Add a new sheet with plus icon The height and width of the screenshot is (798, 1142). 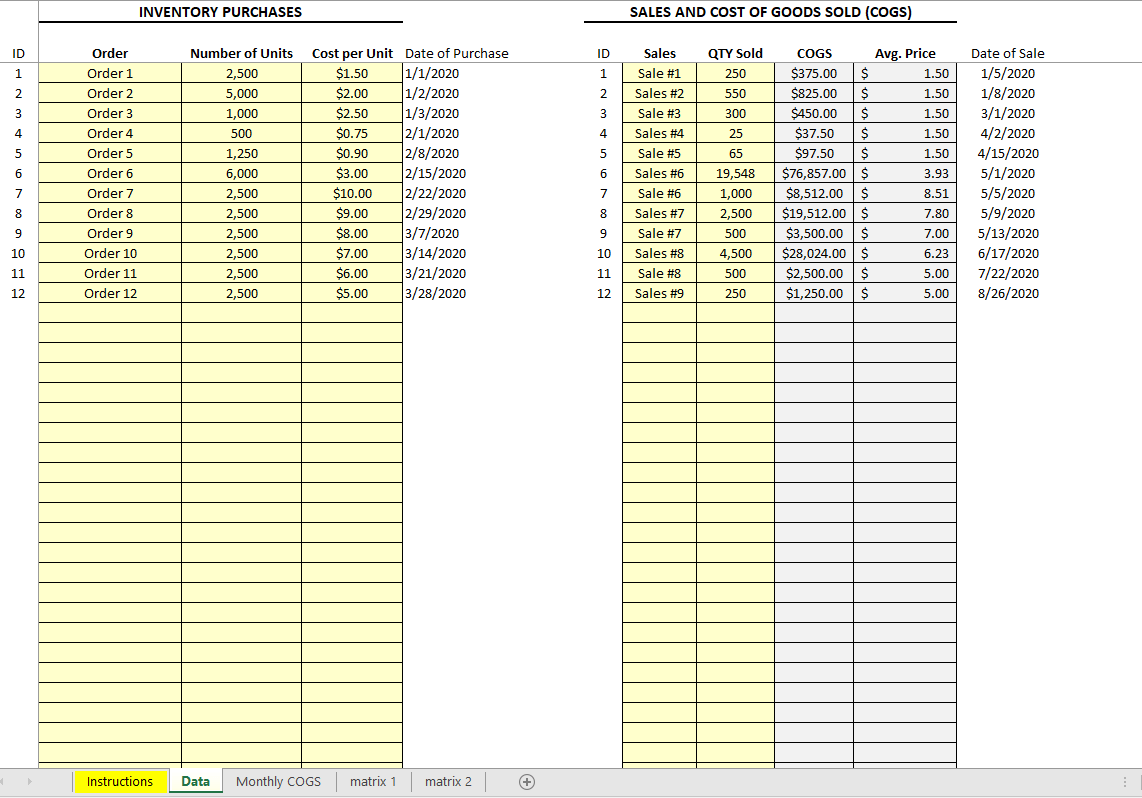528,782
